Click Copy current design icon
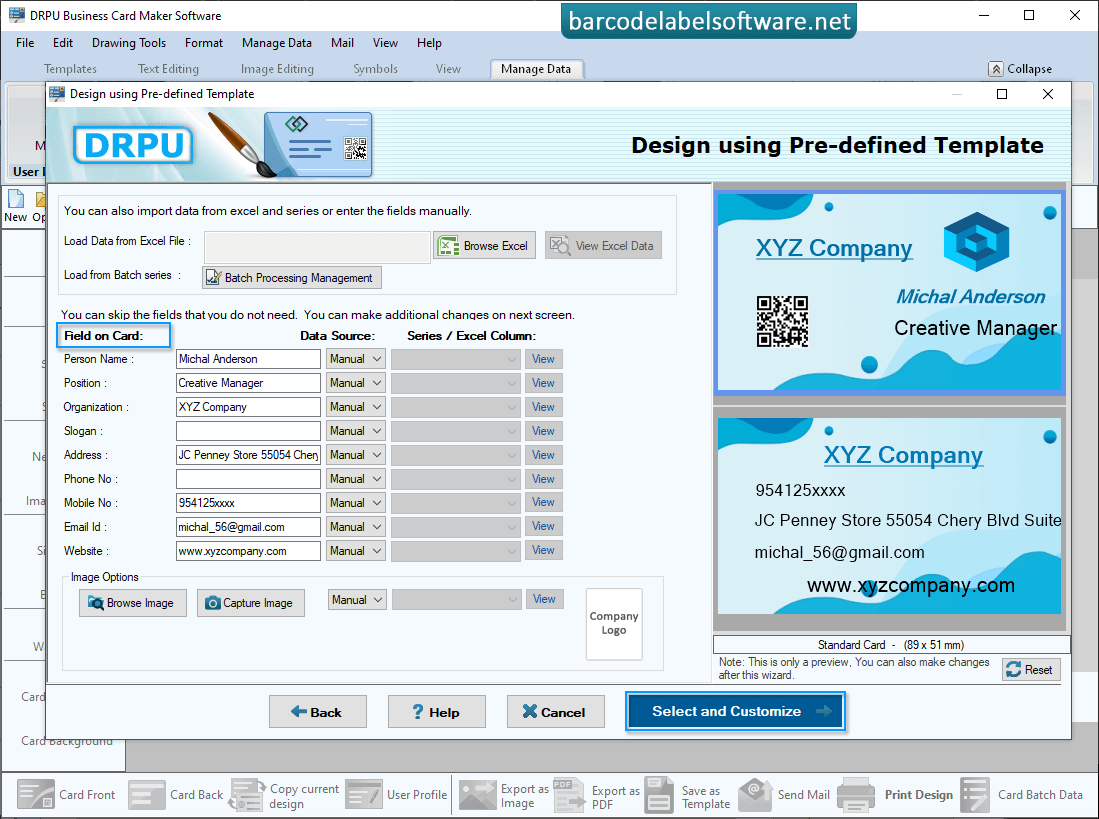 pos(247,795)
